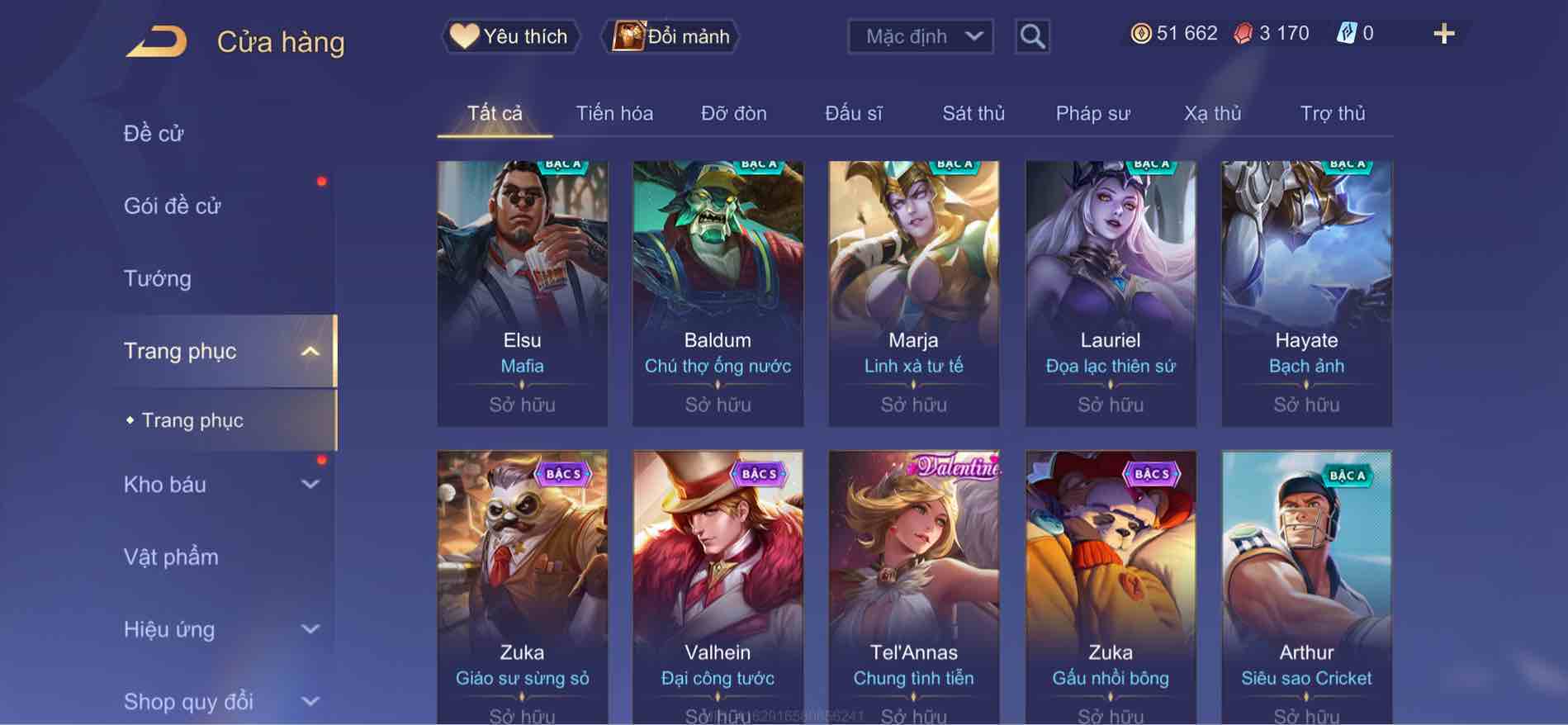Select the Elsu Mafia skin card

point(522,293)
